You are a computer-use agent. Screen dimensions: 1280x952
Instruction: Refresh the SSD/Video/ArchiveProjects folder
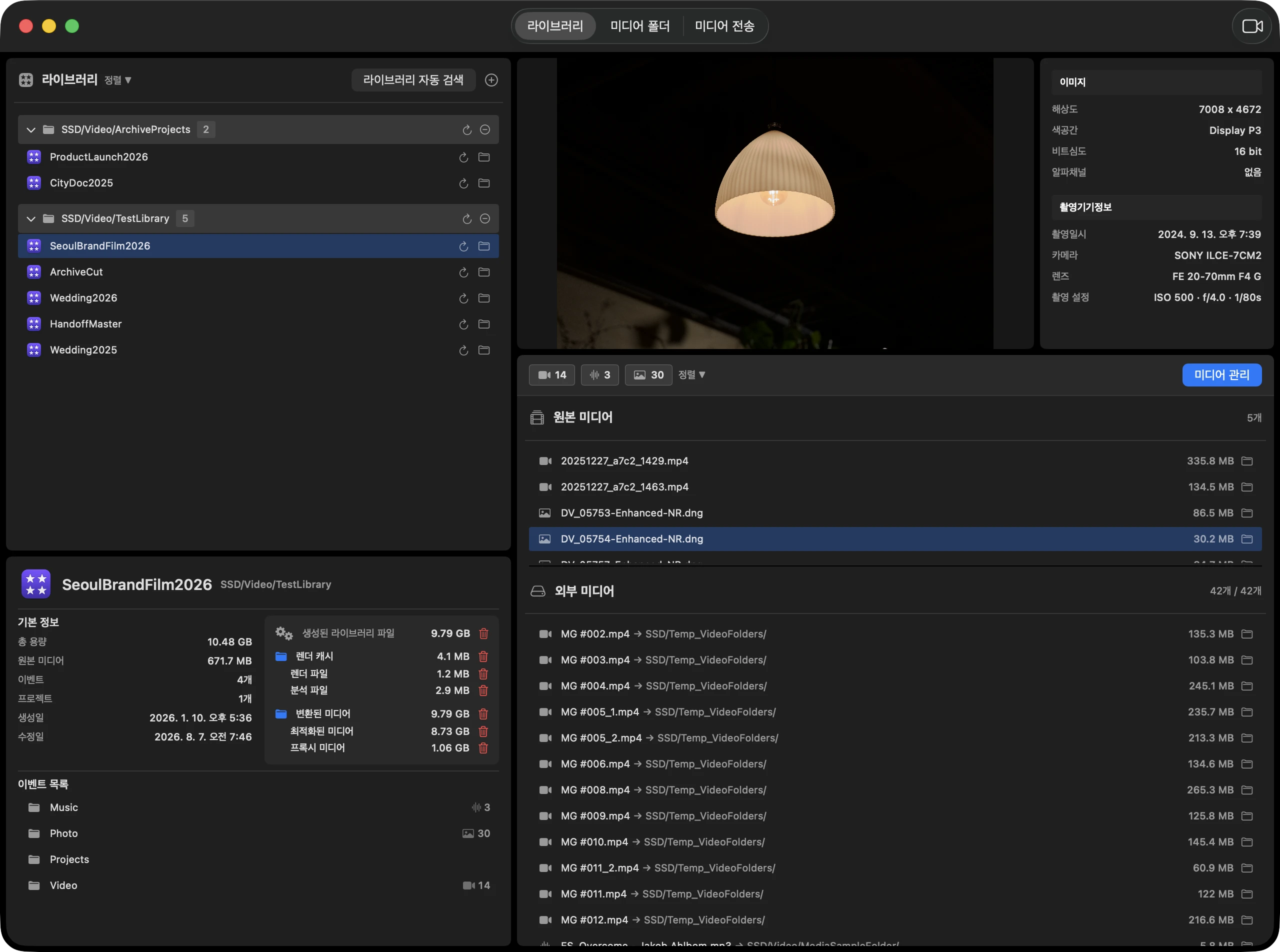tap(467, 129)
